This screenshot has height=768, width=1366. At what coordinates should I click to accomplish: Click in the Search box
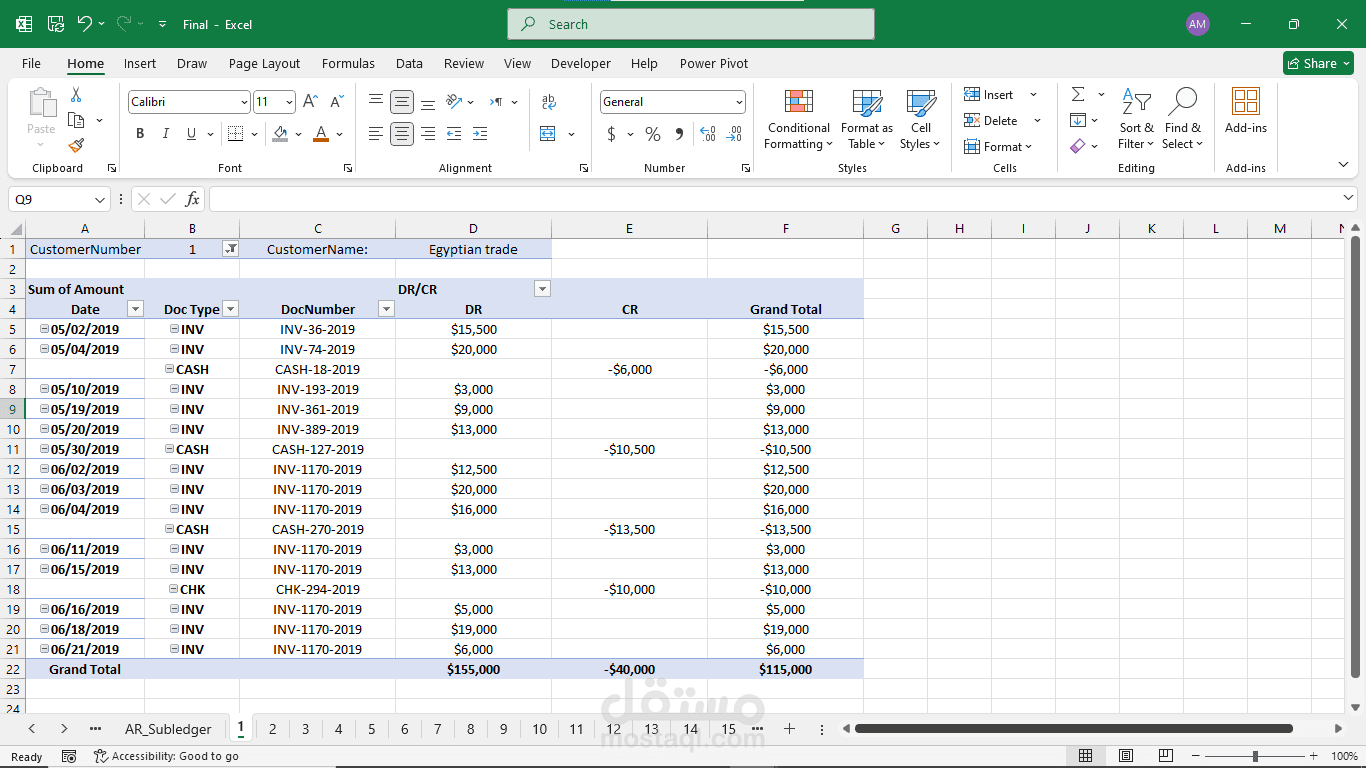691,24
